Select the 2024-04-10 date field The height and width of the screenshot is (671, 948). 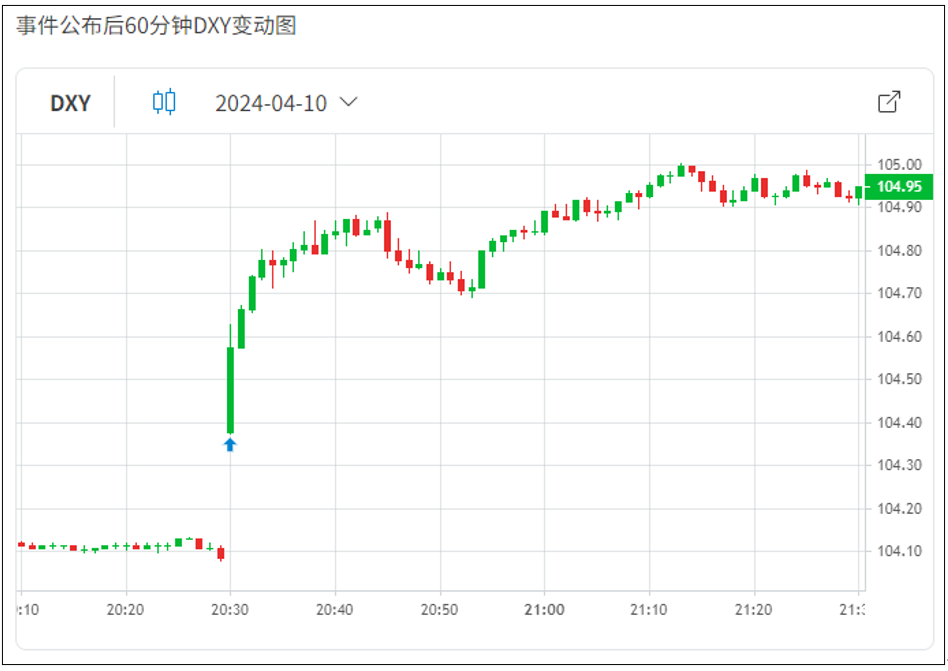click(271, 103)
